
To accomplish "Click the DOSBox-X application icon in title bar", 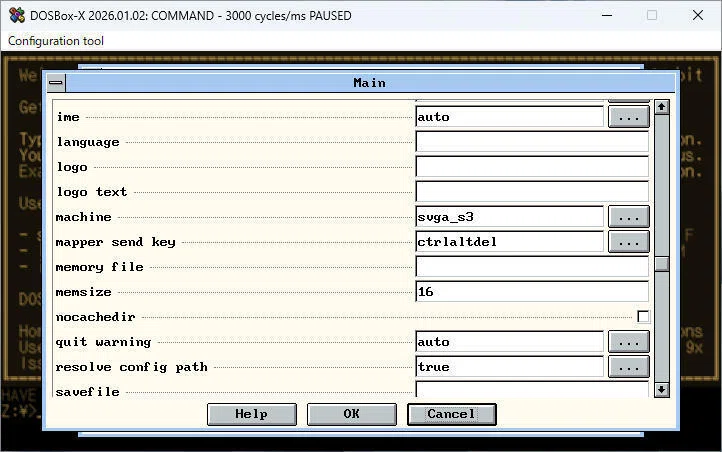I will (x=17, y=15).
